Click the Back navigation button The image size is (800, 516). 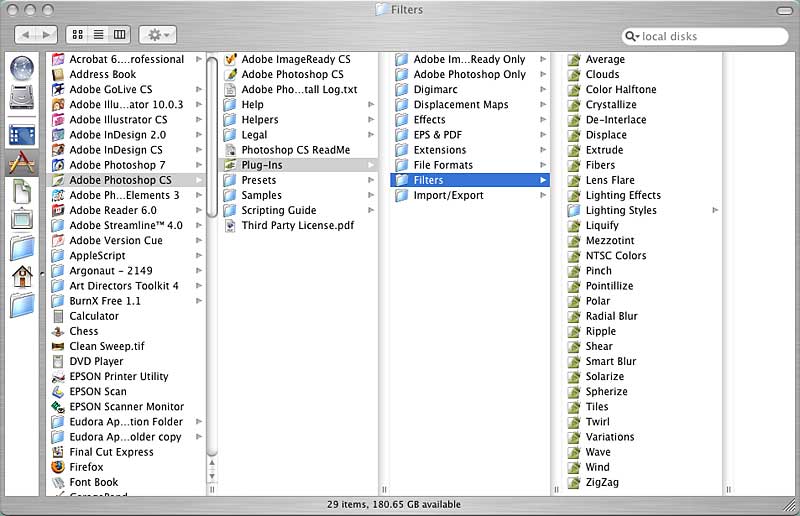tap(25, 35)
